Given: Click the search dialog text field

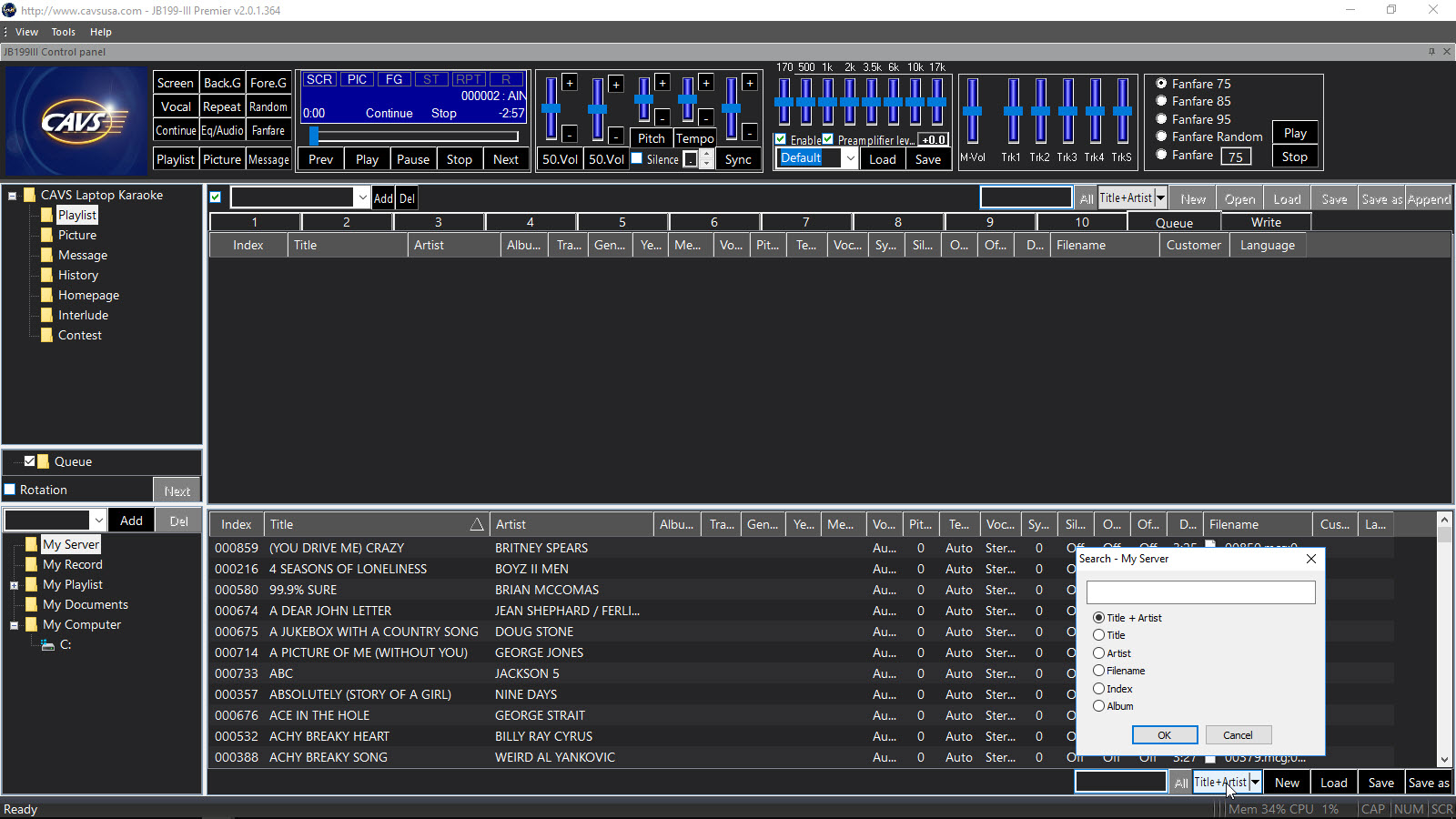Looking at the screenshot, I should coord(1201,592).
